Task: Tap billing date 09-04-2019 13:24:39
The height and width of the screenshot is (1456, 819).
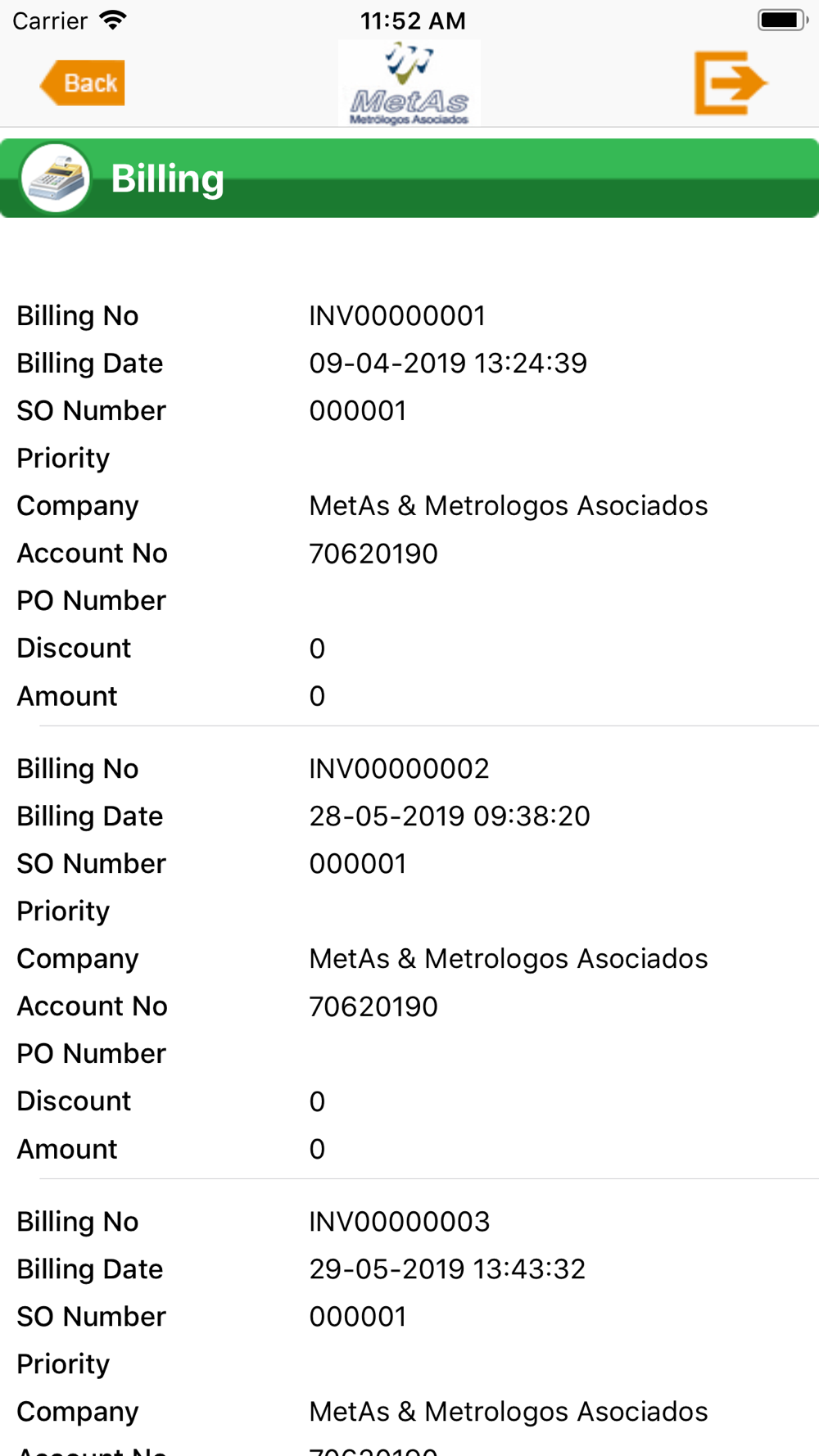Action: 448,364
